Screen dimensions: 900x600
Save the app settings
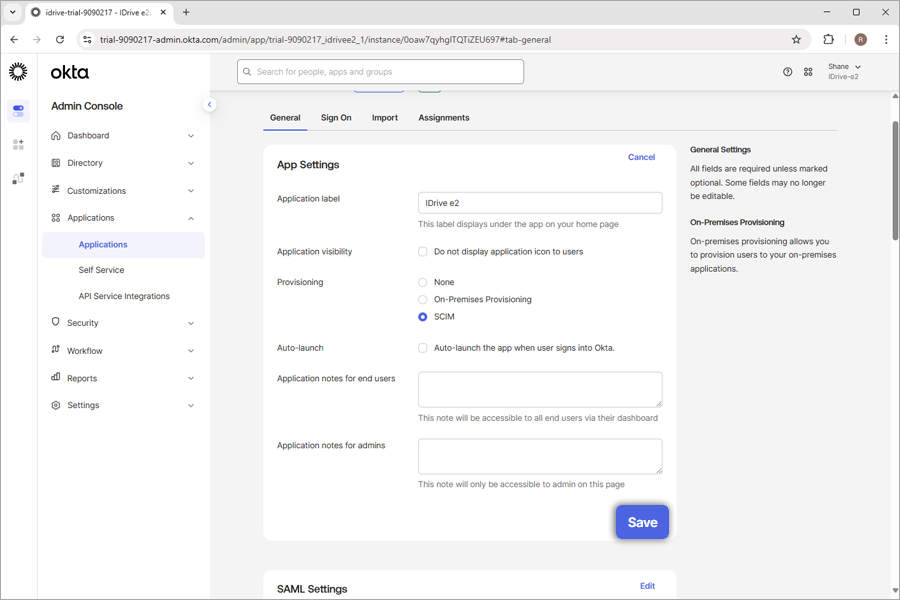642,522
